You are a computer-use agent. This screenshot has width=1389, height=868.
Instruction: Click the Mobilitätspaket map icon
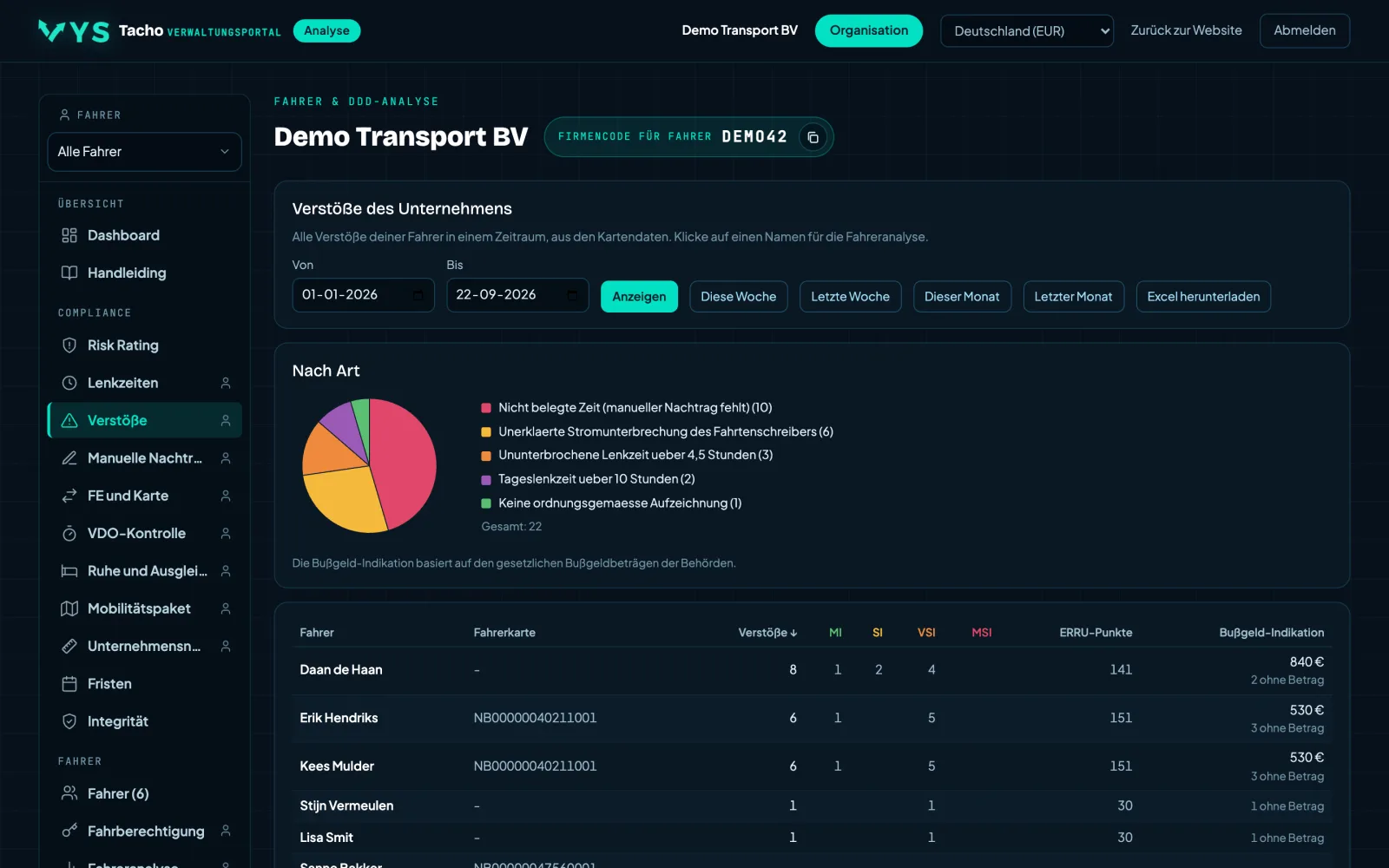(69, 608)
